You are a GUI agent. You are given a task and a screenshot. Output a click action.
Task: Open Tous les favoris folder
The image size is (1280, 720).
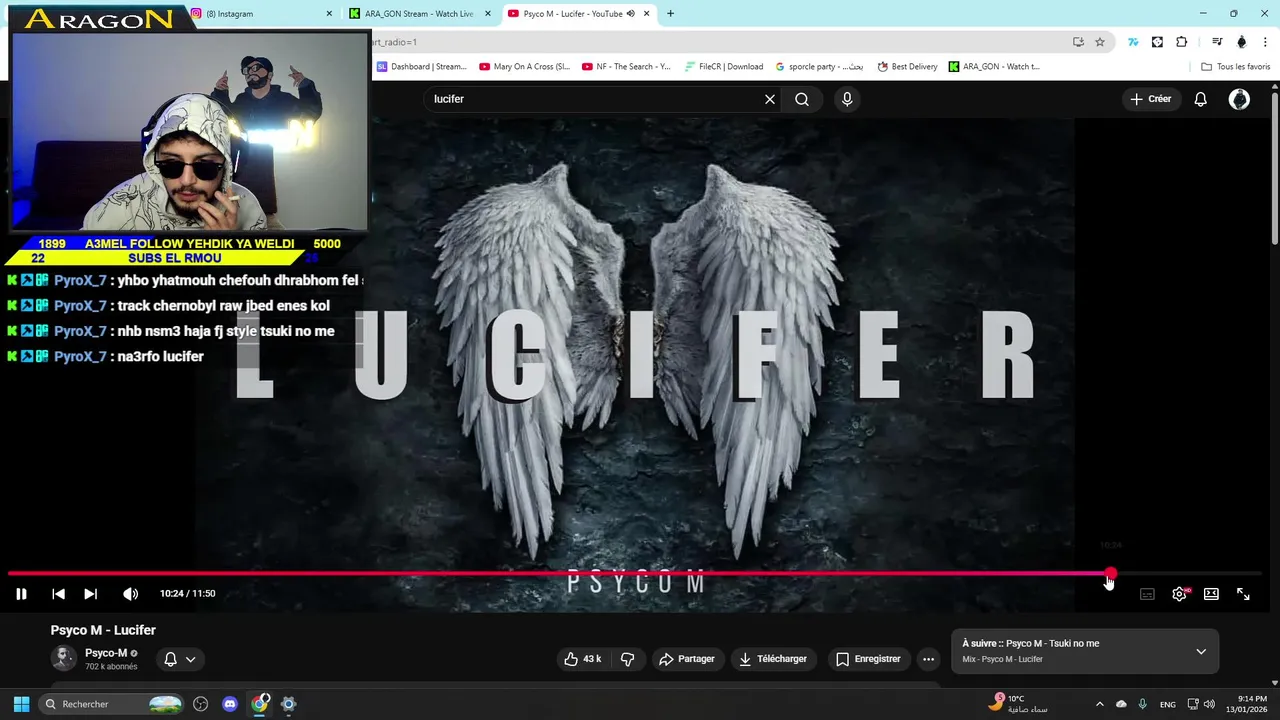coord(1236,67)
